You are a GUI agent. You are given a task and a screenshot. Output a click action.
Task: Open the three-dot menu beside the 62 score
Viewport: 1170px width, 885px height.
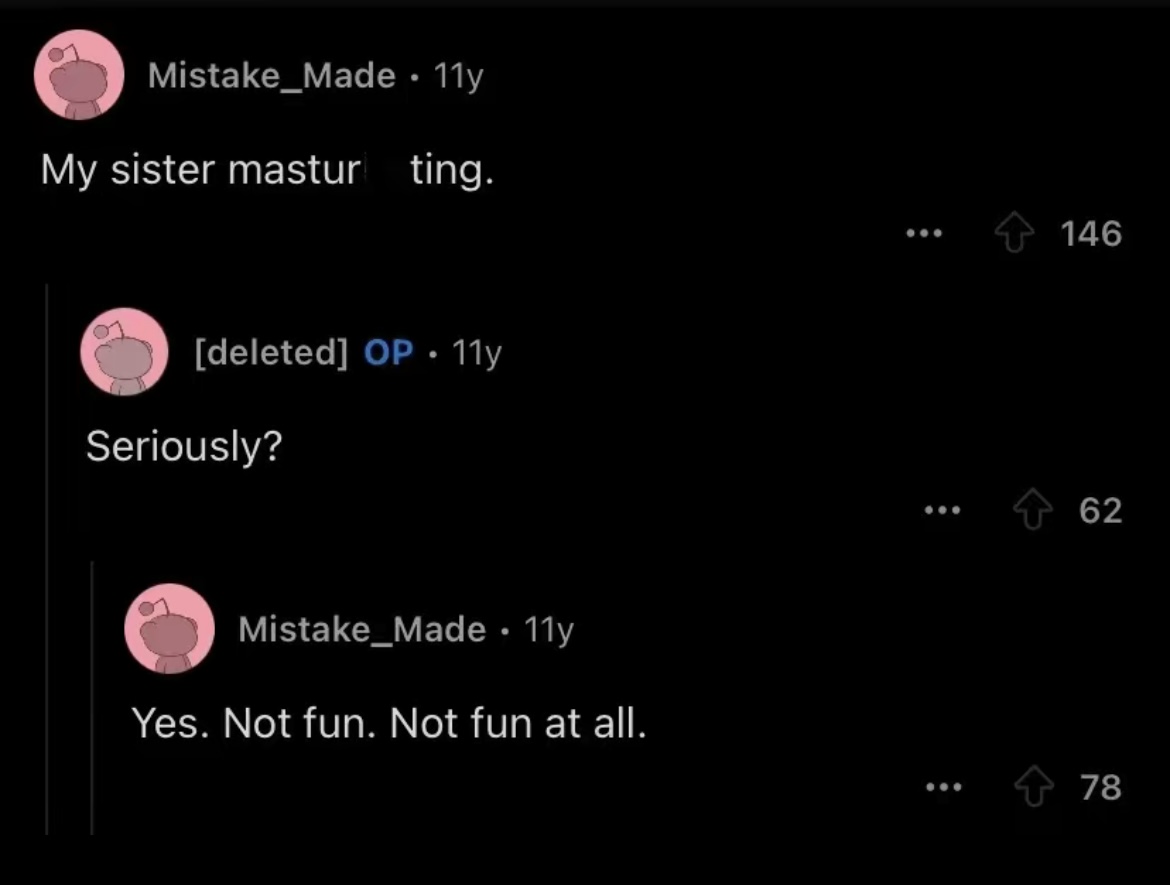coord(942,512)
